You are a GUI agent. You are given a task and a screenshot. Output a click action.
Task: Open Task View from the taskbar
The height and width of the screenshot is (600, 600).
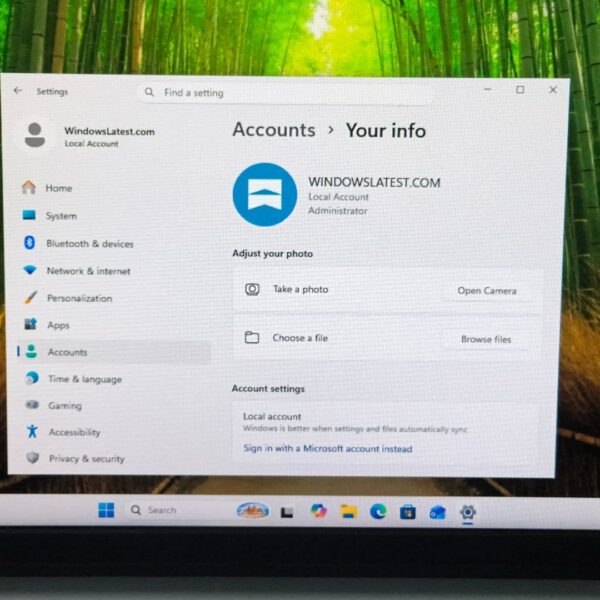click(x=287, y=512)
